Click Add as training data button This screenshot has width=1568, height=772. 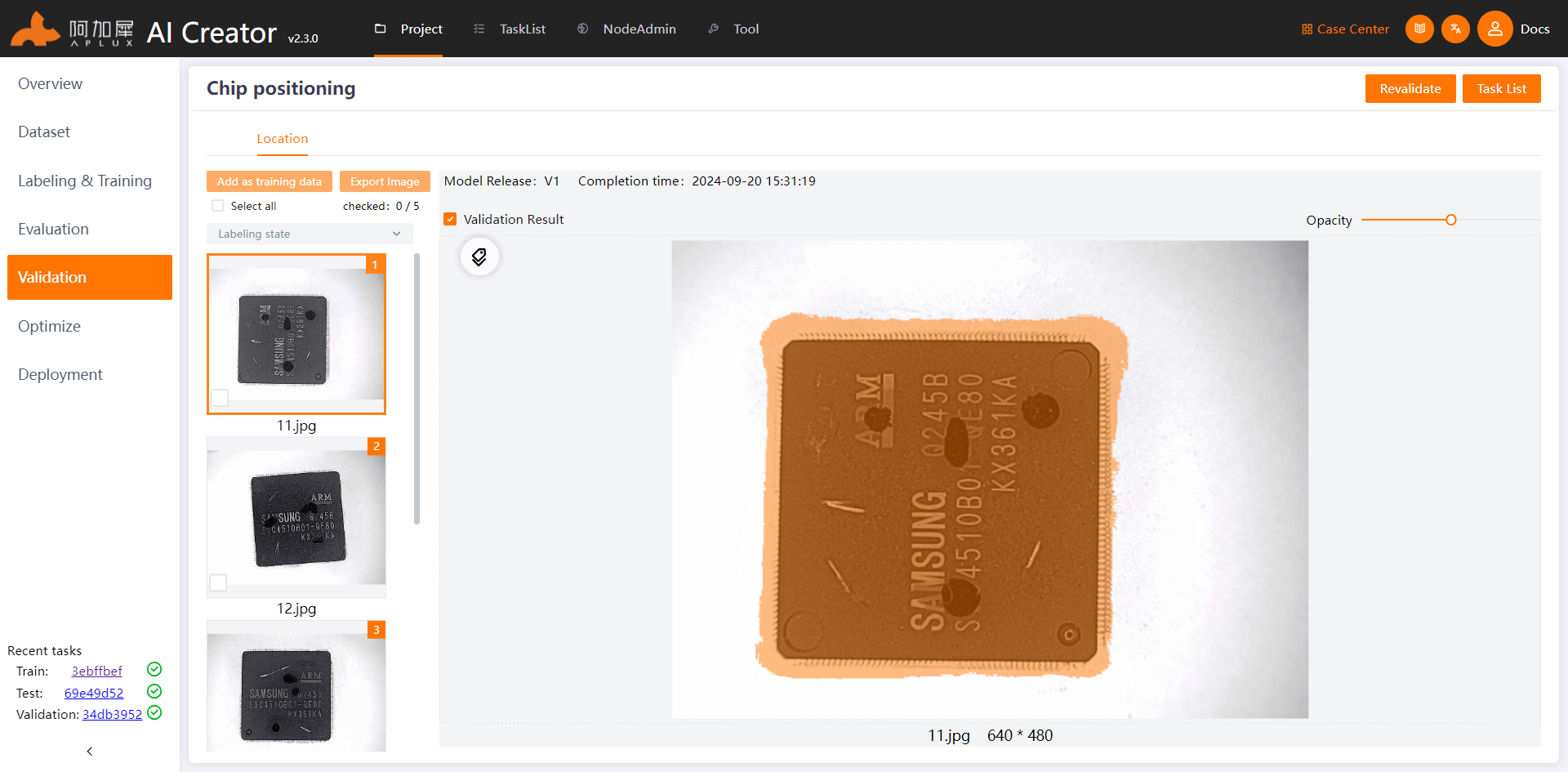[x=269, y=181]
